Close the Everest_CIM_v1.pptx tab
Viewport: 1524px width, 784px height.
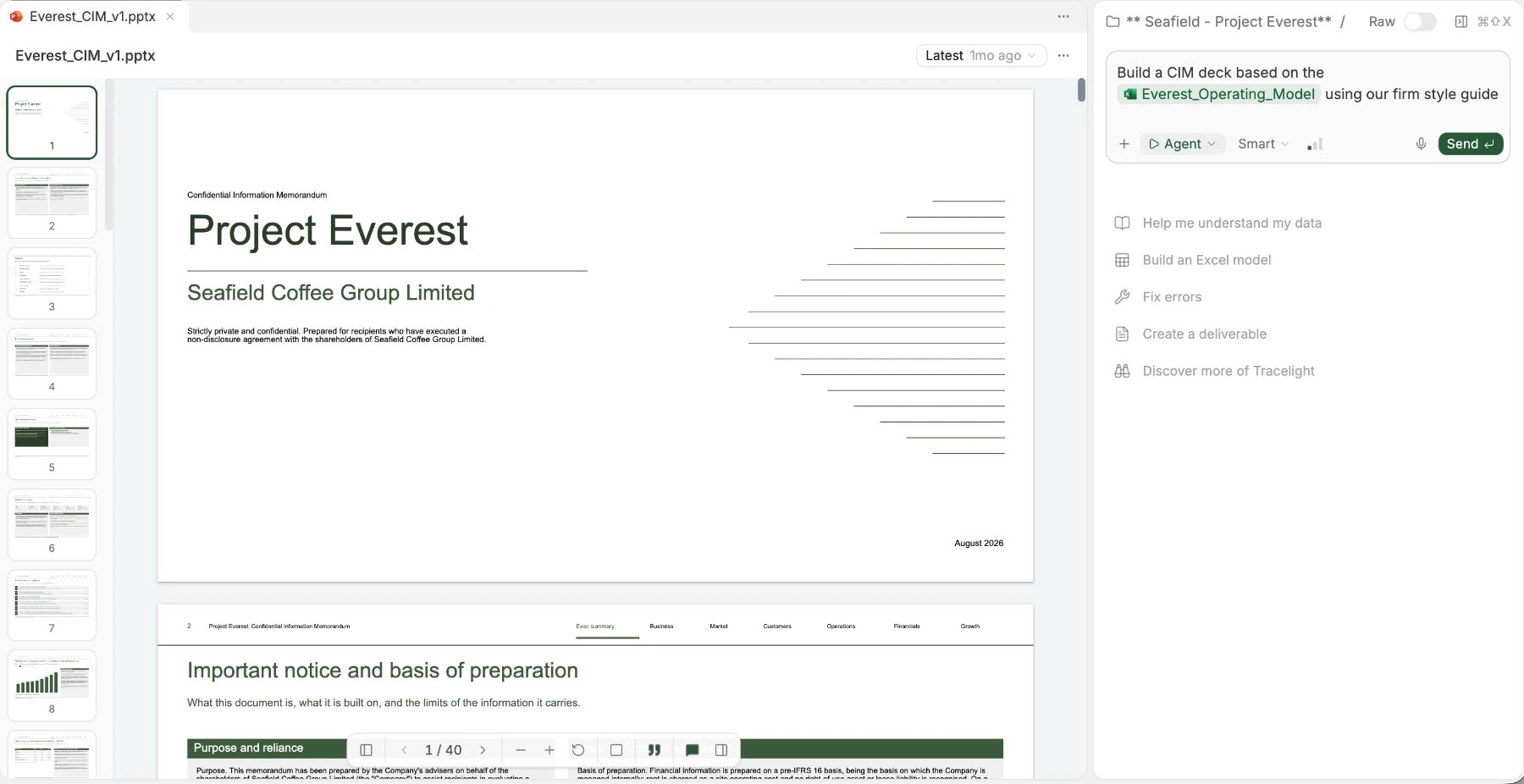pos(170,16)
